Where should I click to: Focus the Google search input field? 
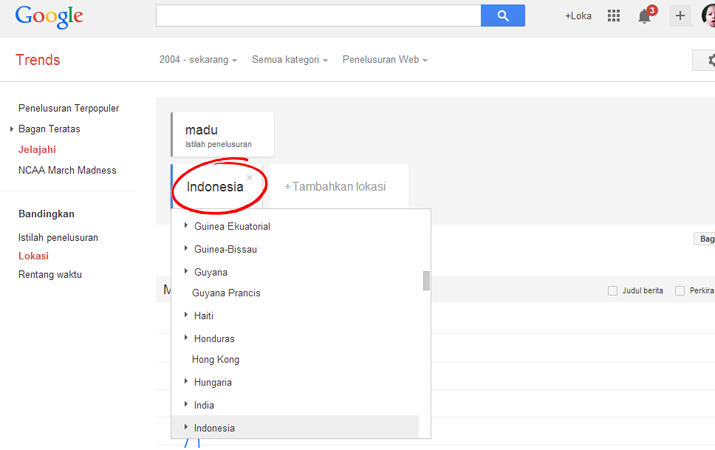(x=318, y=16)
